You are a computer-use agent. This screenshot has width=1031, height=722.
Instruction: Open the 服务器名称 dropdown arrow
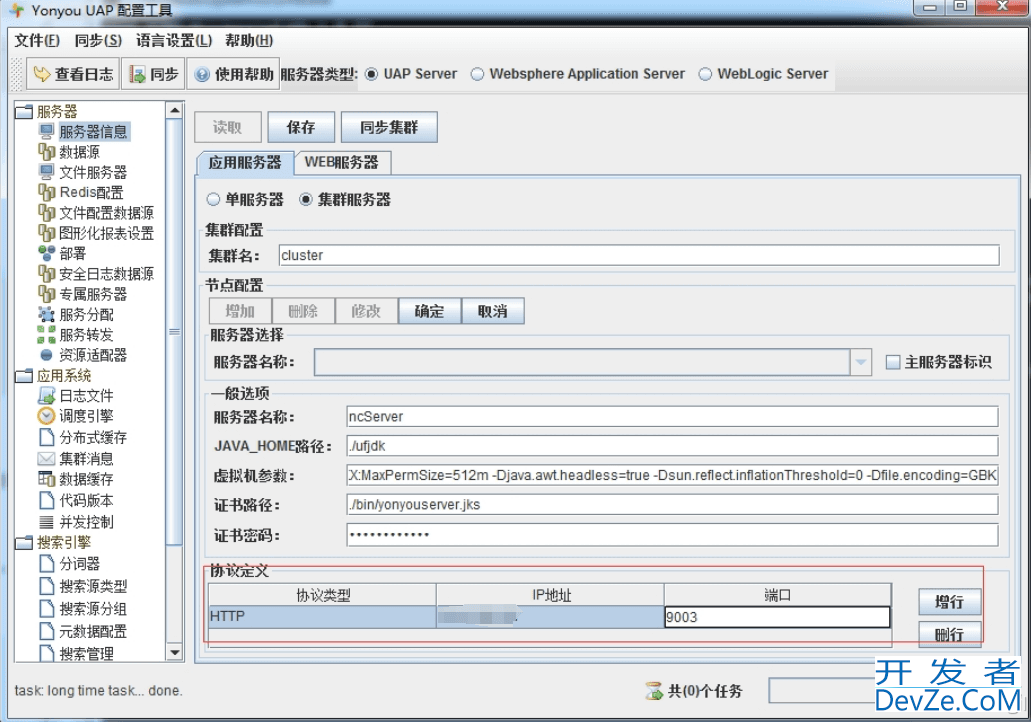coord(861,362)
